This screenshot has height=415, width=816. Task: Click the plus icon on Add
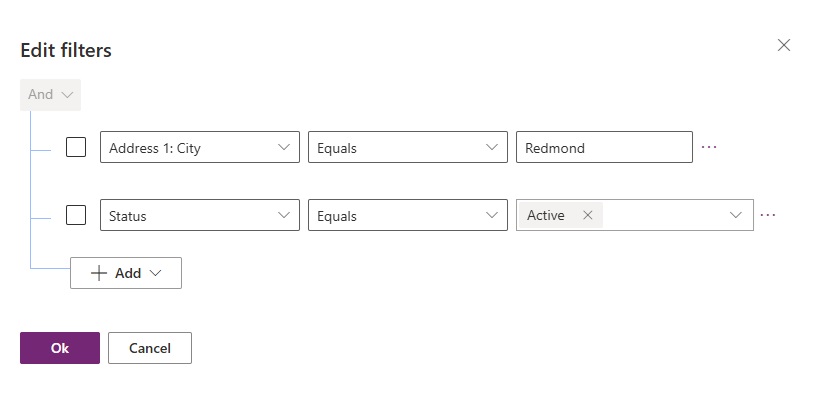(x=99, y=273)
